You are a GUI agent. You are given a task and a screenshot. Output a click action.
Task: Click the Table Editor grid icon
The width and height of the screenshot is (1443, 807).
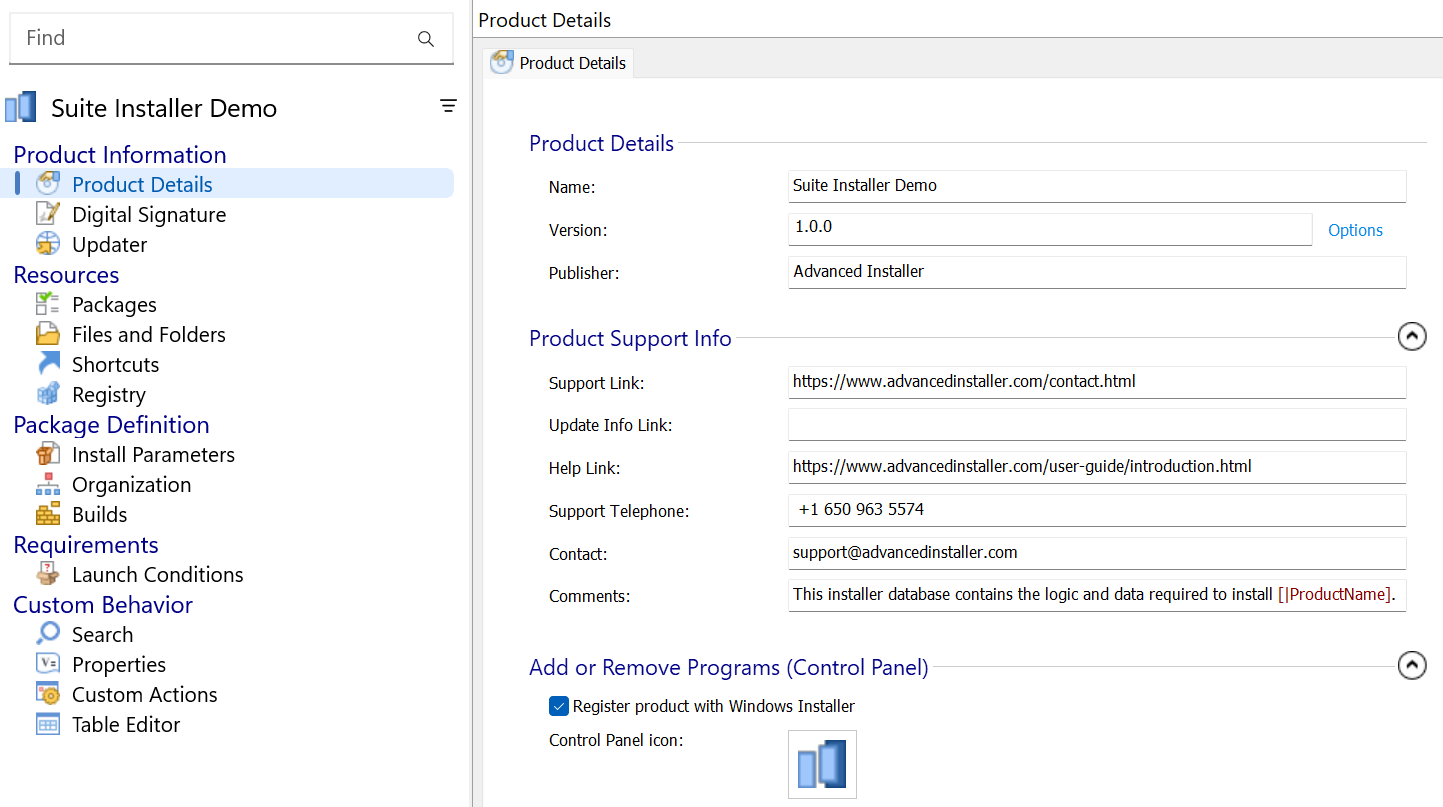pyautogui.click(x=48, y=724)
